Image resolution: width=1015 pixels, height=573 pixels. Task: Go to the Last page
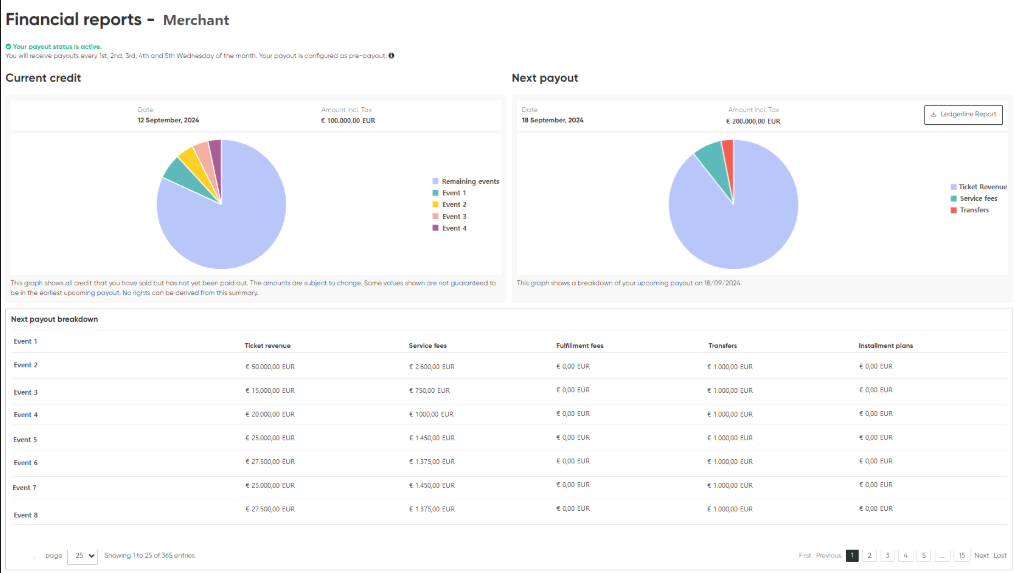point(1000,555)
